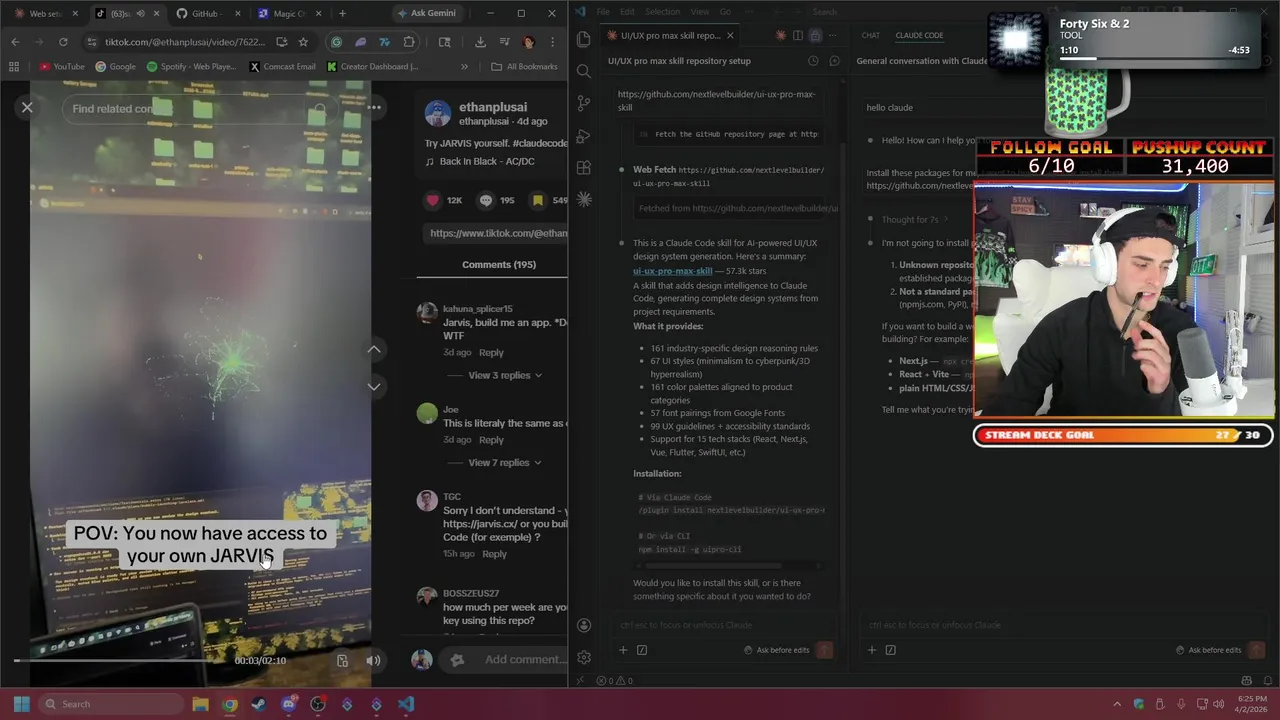Screen dimensions: 1280x720
Task: Open TikTok video more options ellipsis
Action: pyautogui.click(x=374, y=107)
